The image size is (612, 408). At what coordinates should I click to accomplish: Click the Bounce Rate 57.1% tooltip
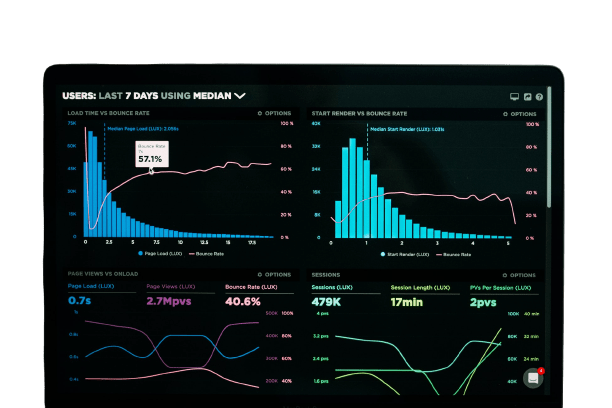point(150,155)
